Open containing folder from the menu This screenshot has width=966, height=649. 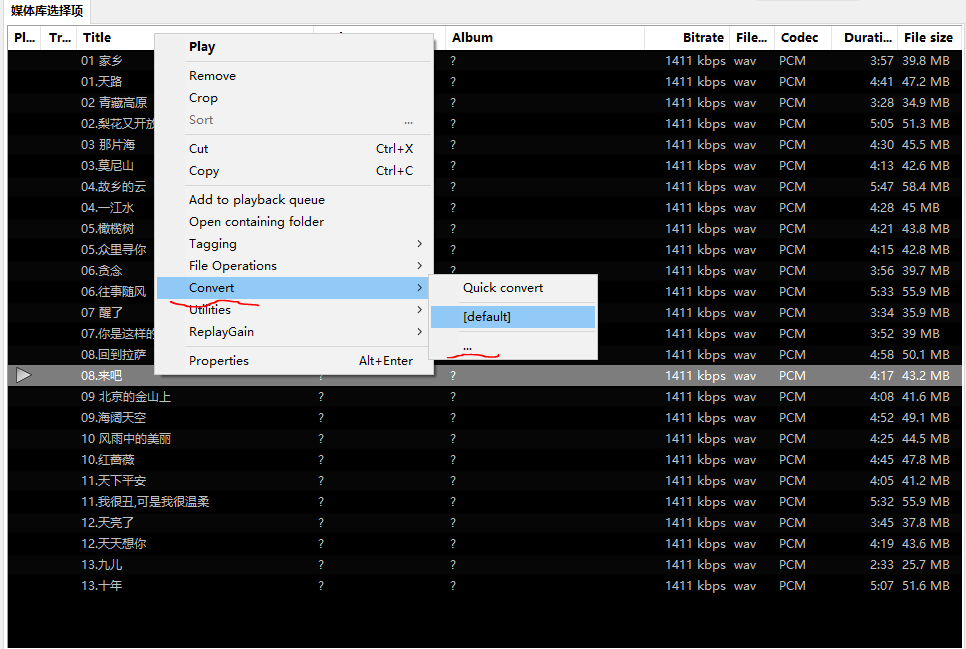coord(256,222)
